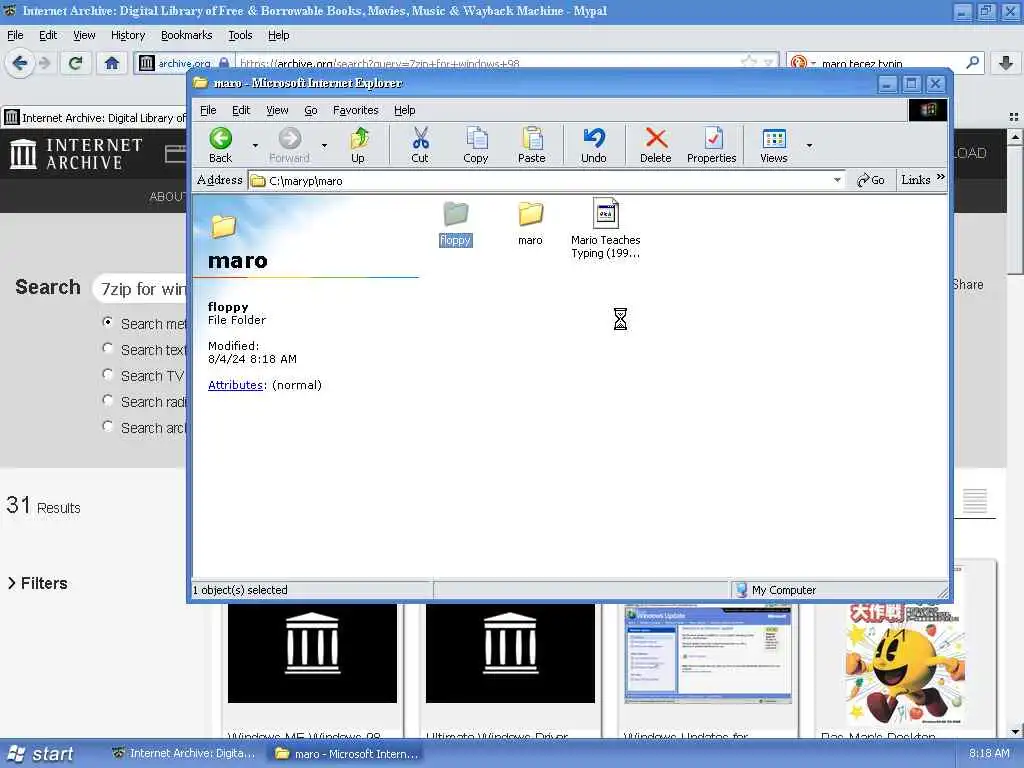The height and width of the screenshot is (768, 1024).
Task: Open the Views dropdown arrow
Action: coord(810,146)
